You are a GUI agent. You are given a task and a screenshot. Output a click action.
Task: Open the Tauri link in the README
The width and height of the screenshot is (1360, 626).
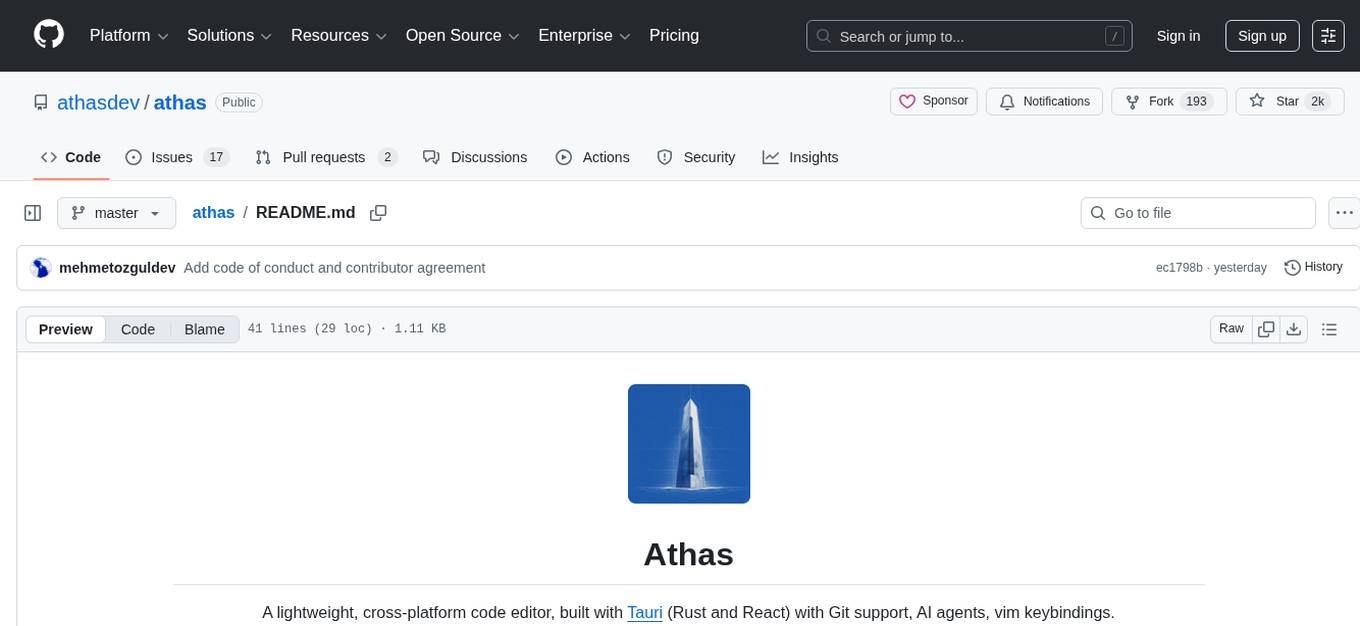tap(645, 612)
